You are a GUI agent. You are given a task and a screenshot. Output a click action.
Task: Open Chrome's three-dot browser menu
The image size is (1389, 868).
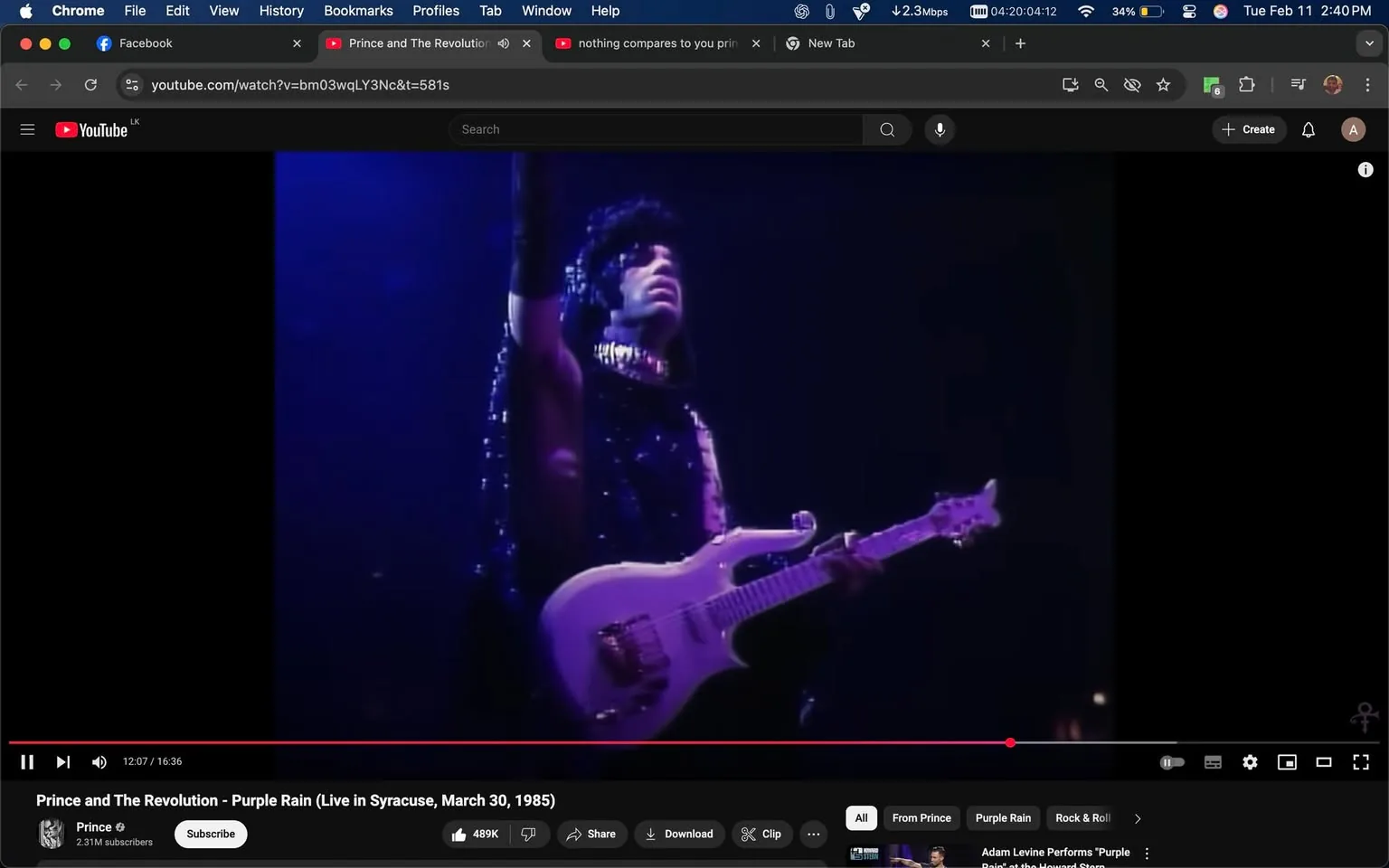click(x=1368, y=84)
